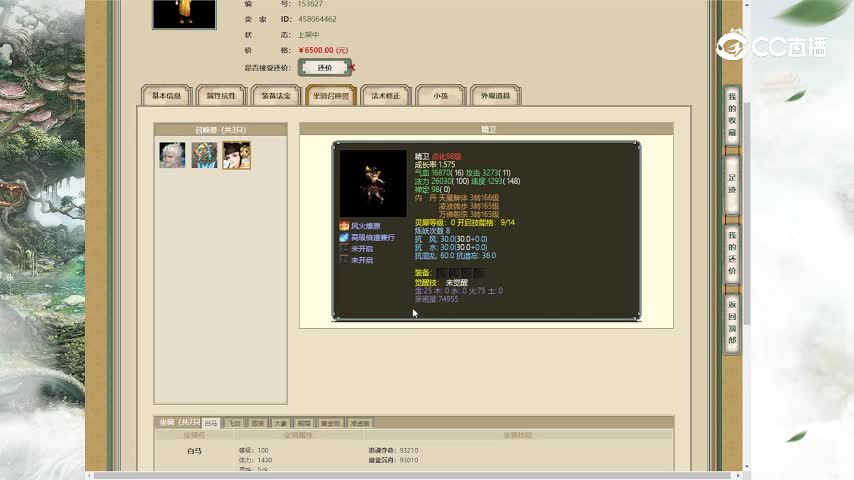Open the 基本信息 tab
This screenshot has height=480, width=854.
[166, 95]
